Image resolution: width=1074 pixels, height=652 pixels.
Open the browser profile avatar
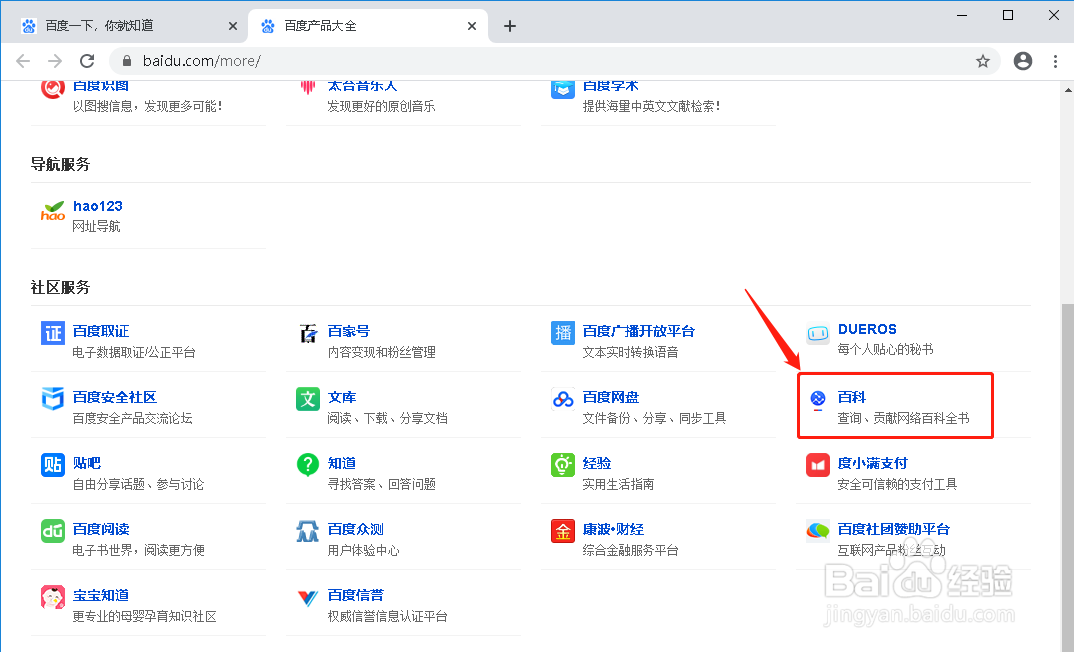click(1023, 61)
